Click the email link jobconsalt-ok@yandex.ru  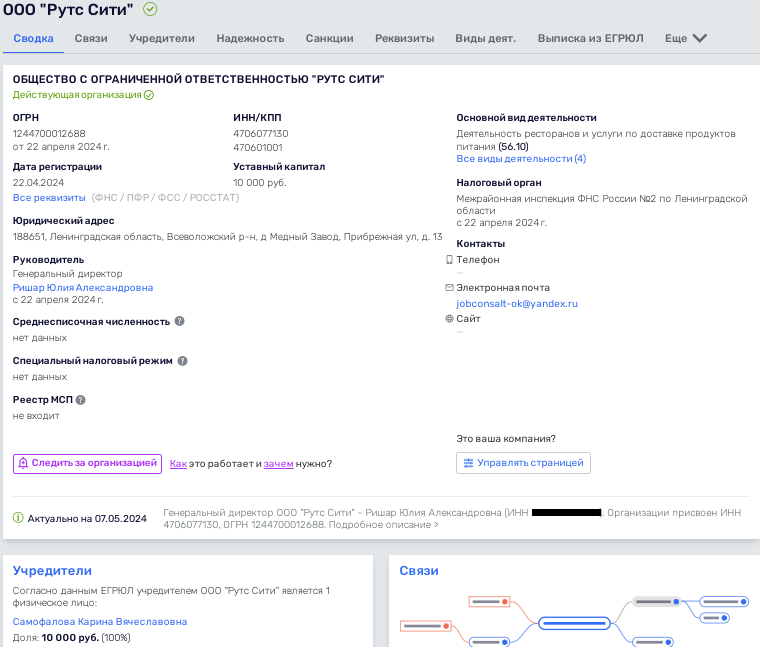(517, 304)
